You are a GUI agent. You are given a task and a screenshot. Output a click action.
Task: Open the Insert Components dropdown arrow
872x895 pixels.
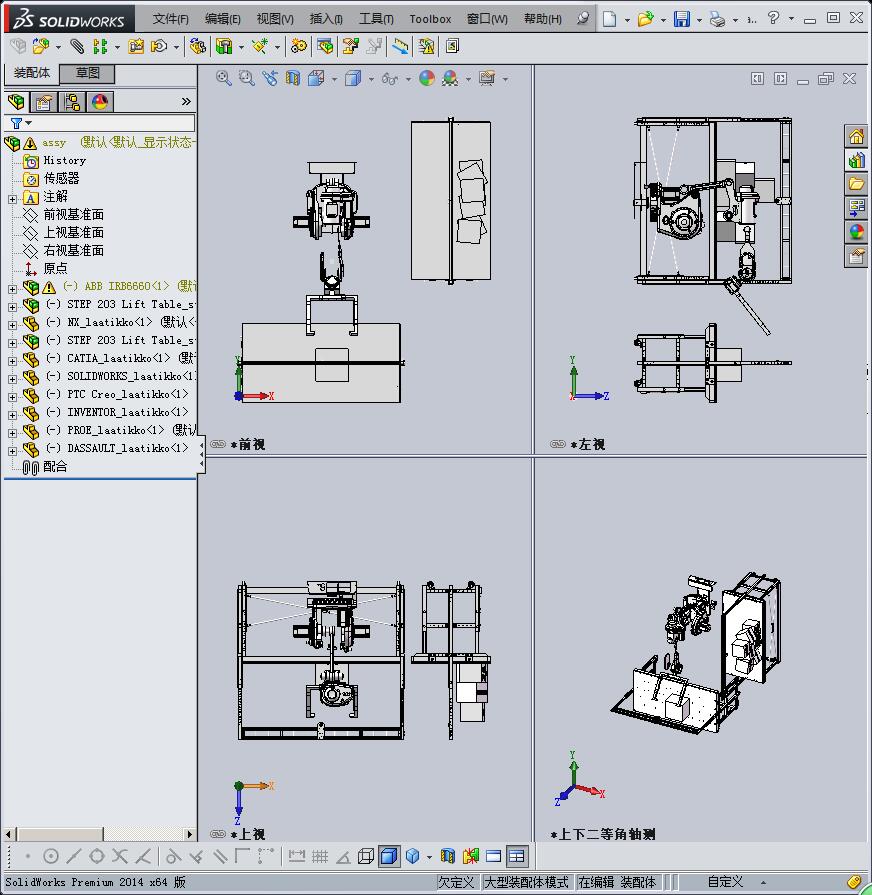coord(58,47)
